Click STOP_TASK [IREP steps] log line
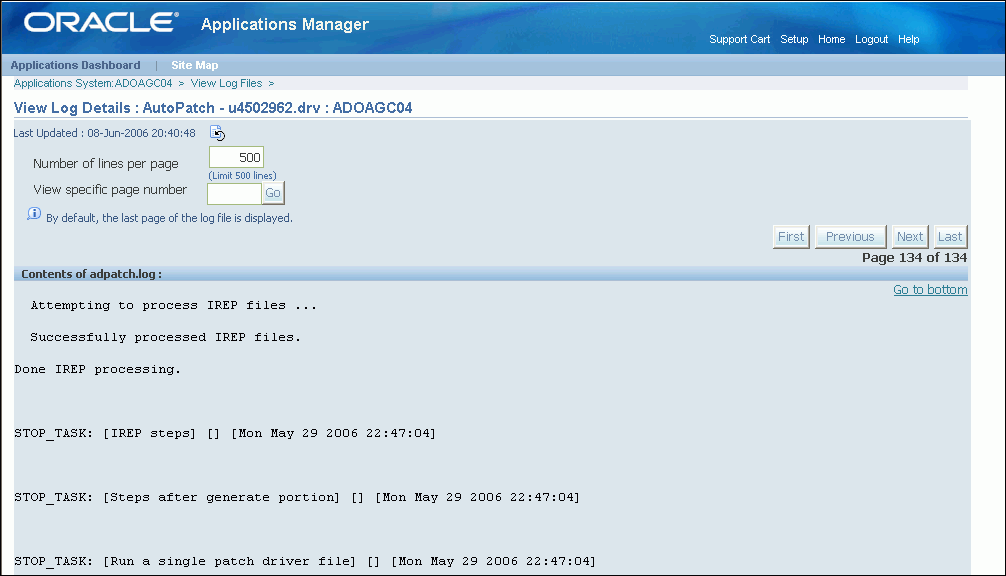This screenshot has height=576, width=1006. click(225, 434)
